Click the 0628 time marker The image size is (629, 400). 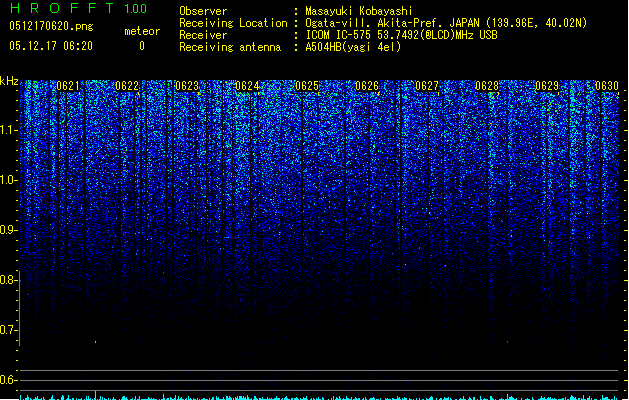tap(487, 86)
